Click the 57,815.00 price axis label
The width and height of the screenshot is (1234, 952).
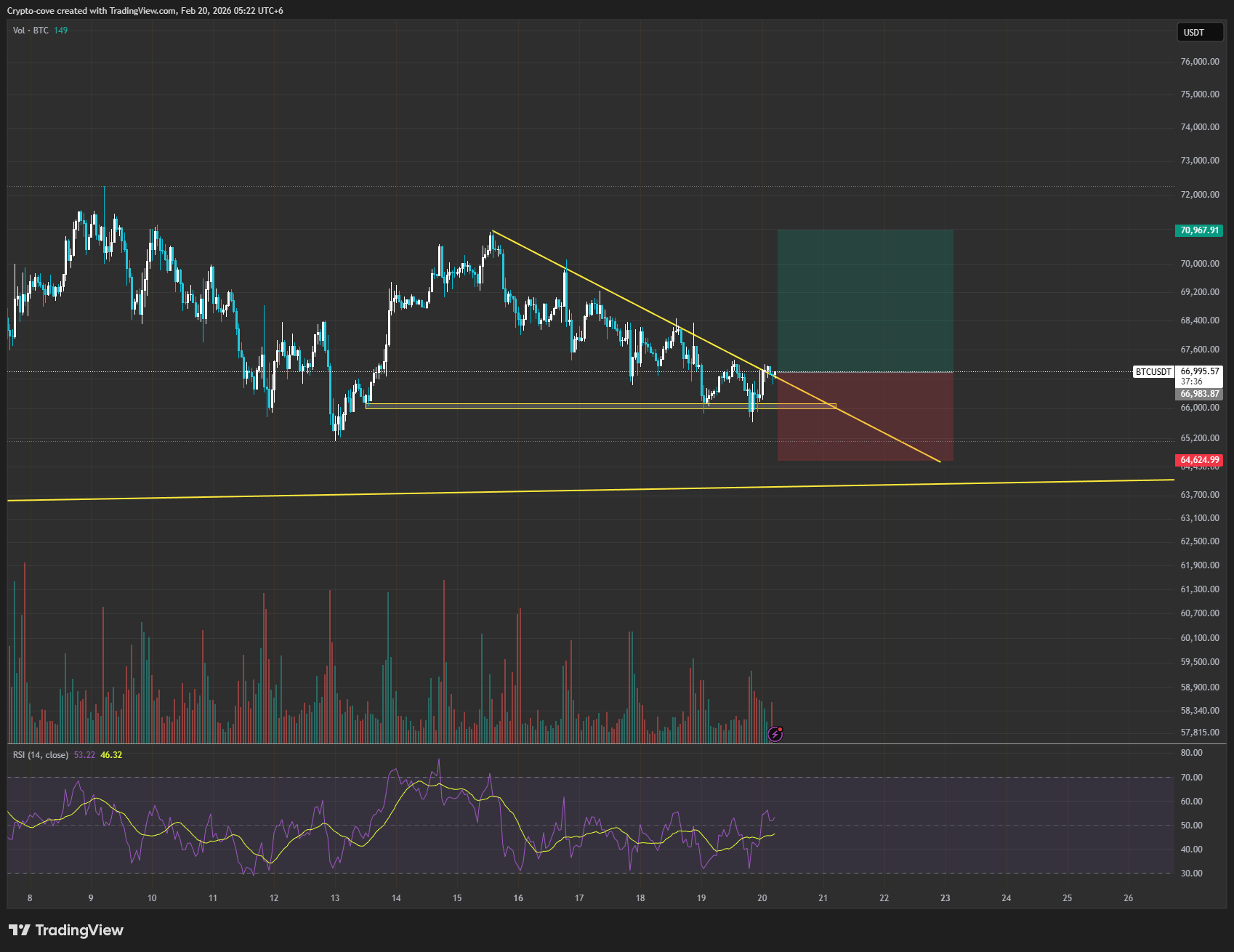(x=1200, y=733)
